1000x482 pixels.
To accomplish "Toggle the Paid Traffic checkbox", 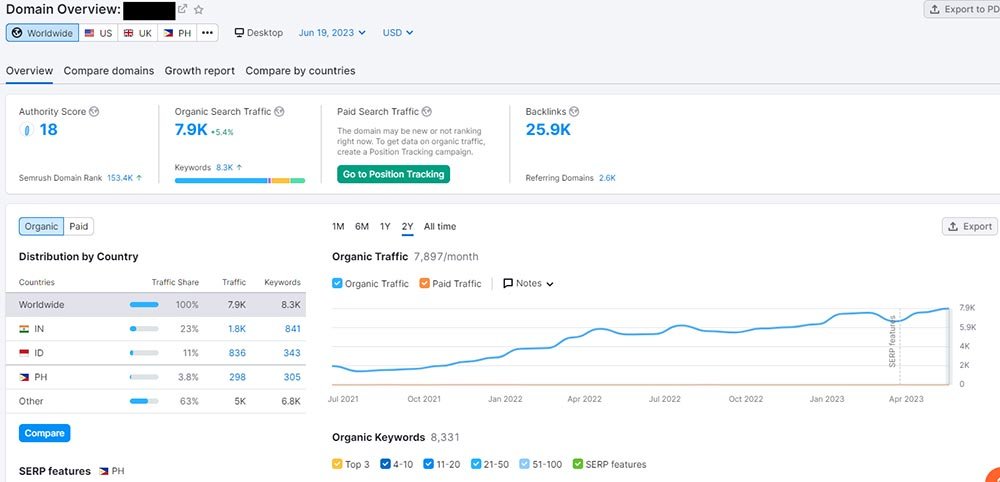I will pyautogui.click(x=425, y=283).
